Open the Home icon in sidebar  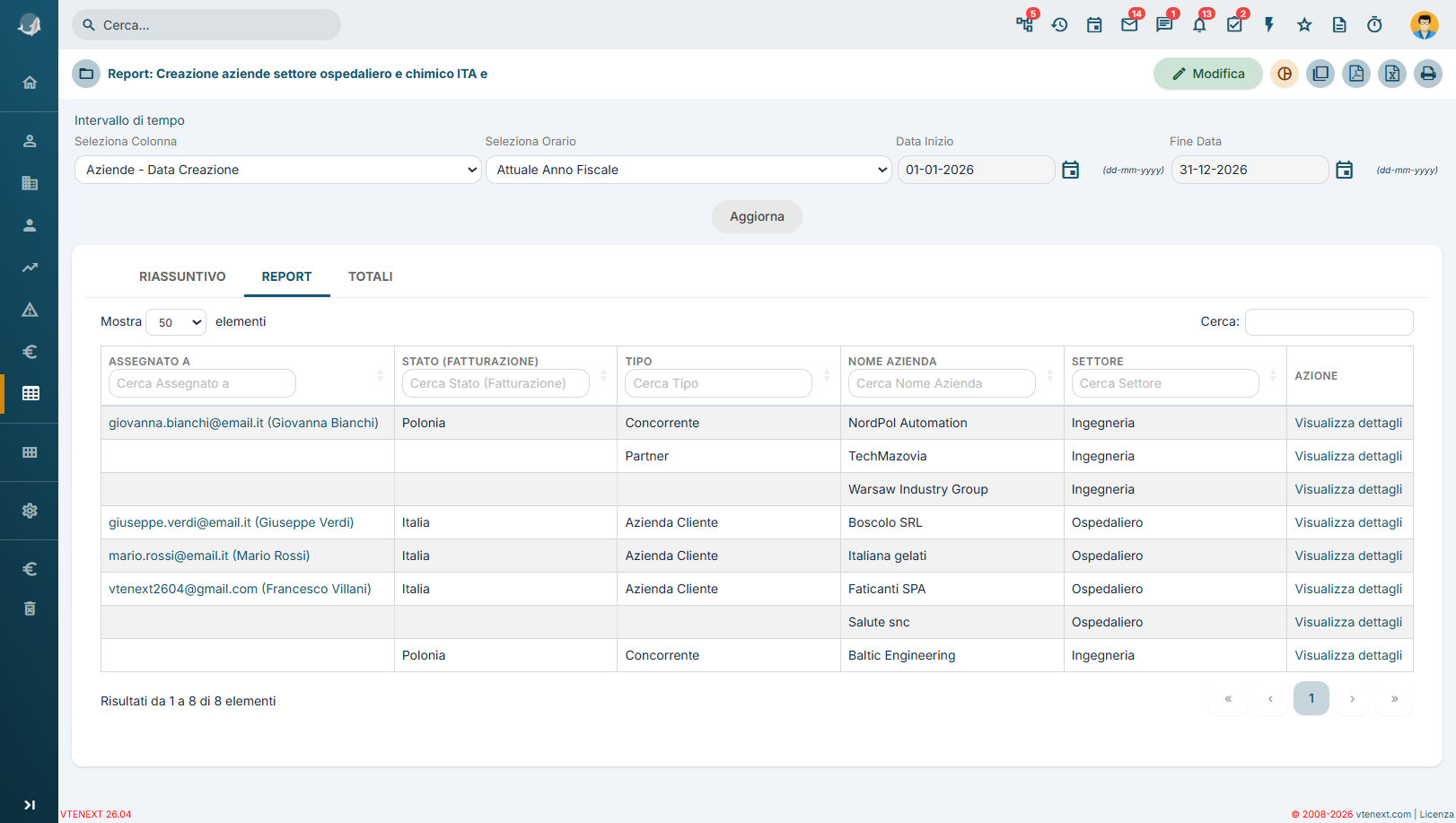30,83
